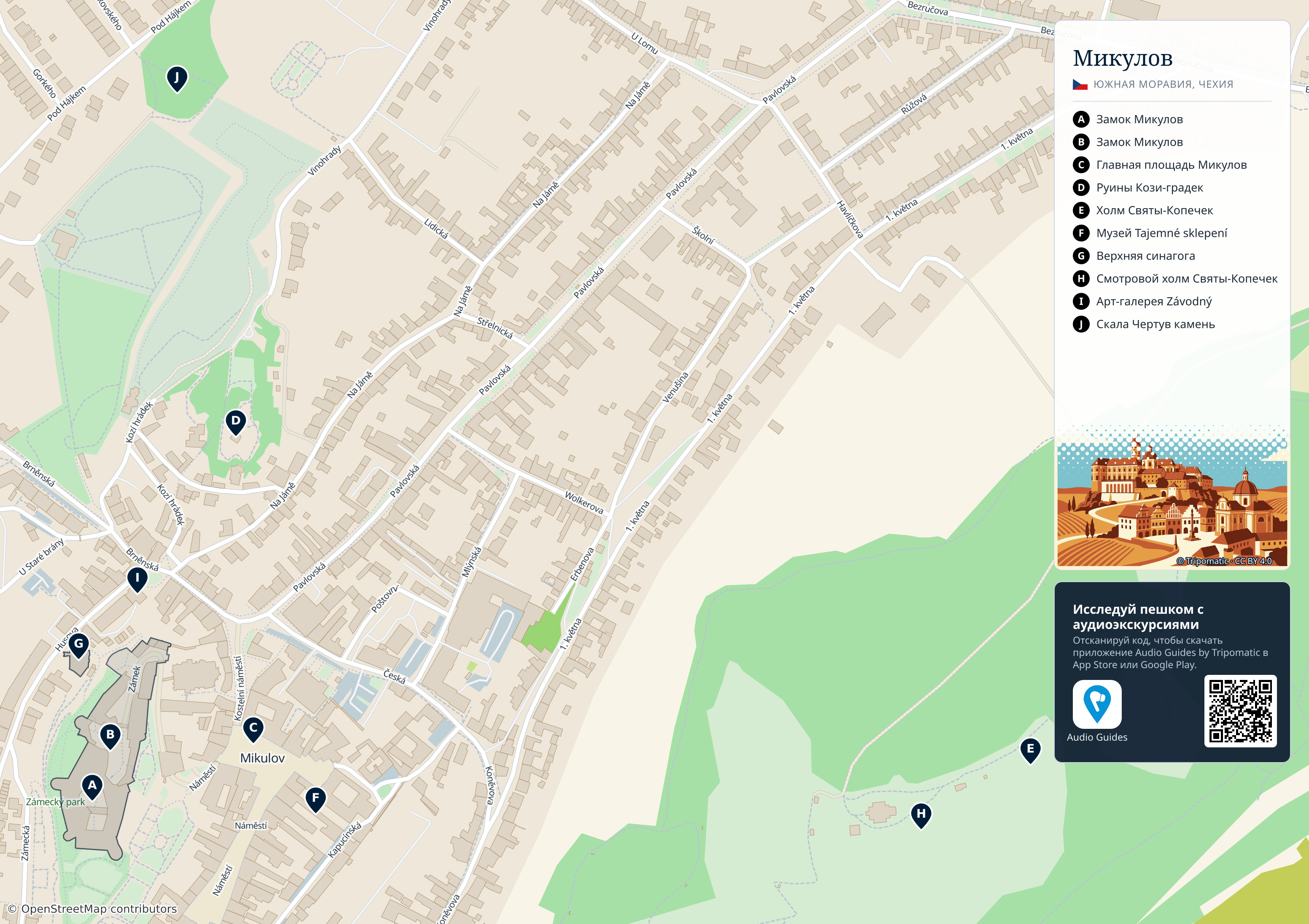Click the Kapucínská street label
This screenshot has width=1309, height=924.
(345, 840)
